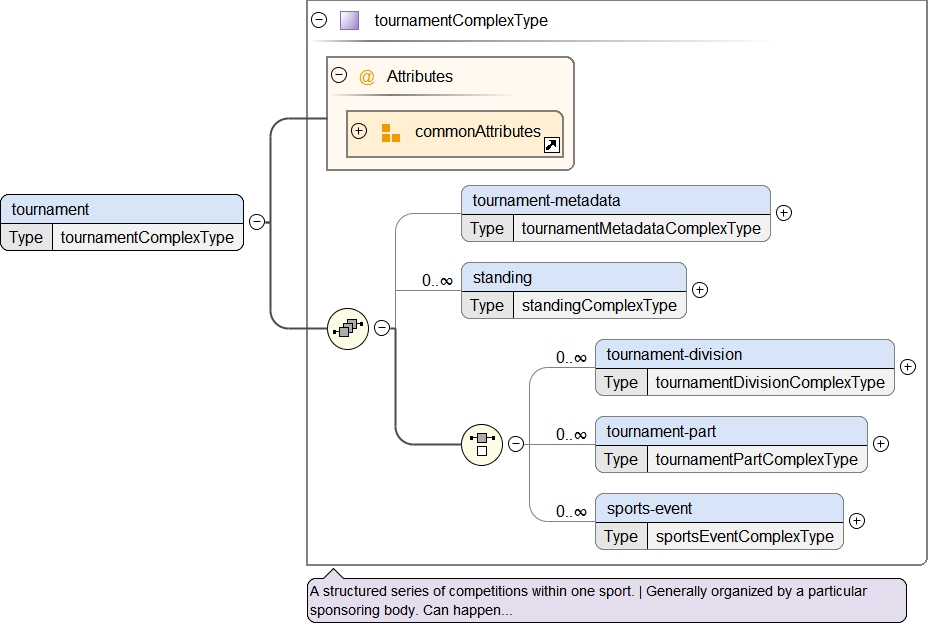Collapse the tournament root element
Image resolution: width=929 pixels, height=626 pixels.
click(257, 222)
